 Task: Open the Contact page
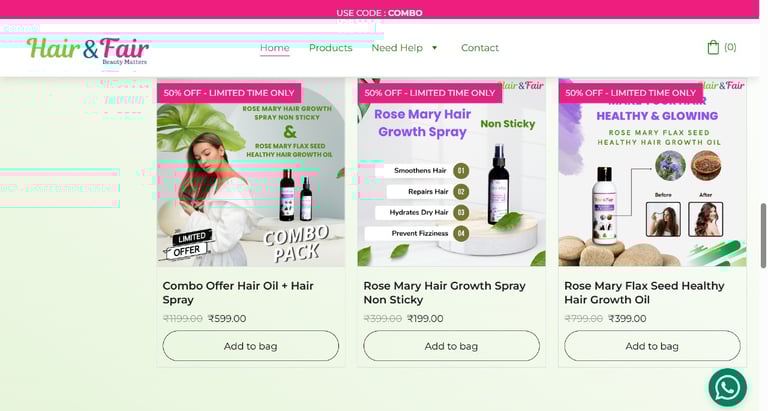point(480,48)
